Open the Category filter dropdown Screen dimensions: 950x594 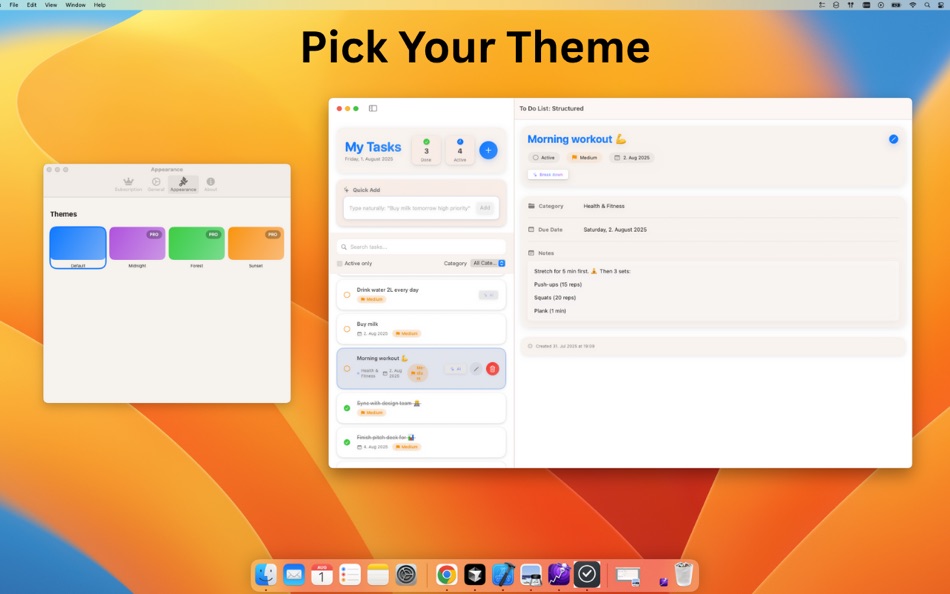(x=488, y=264)
